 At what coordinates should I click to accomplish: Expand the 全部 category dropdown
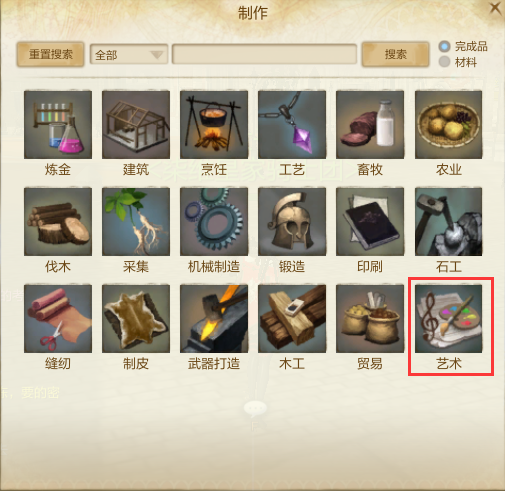pos(129,54)
